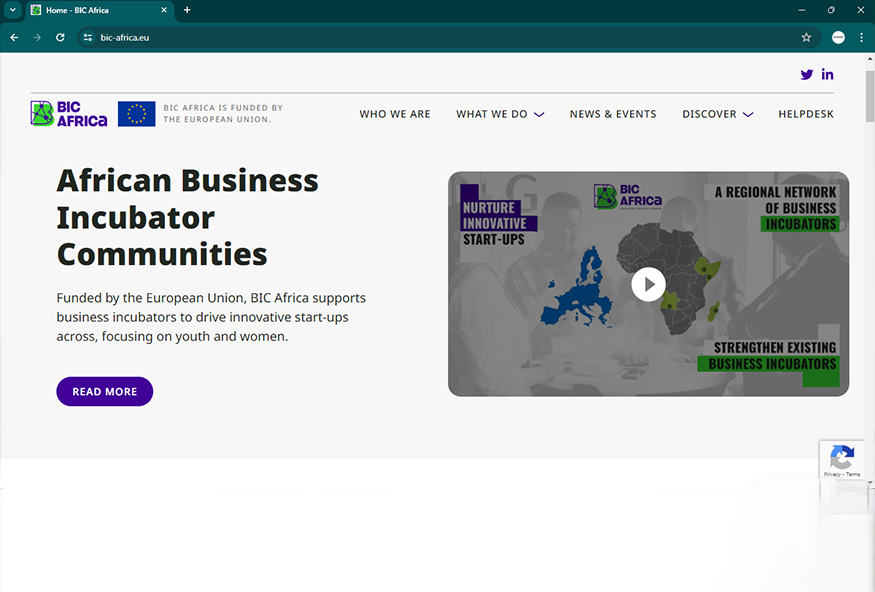The height and width of the screenshot is (592, 875).
Task: Open the Helpdesk link
Action: [805, 114]
